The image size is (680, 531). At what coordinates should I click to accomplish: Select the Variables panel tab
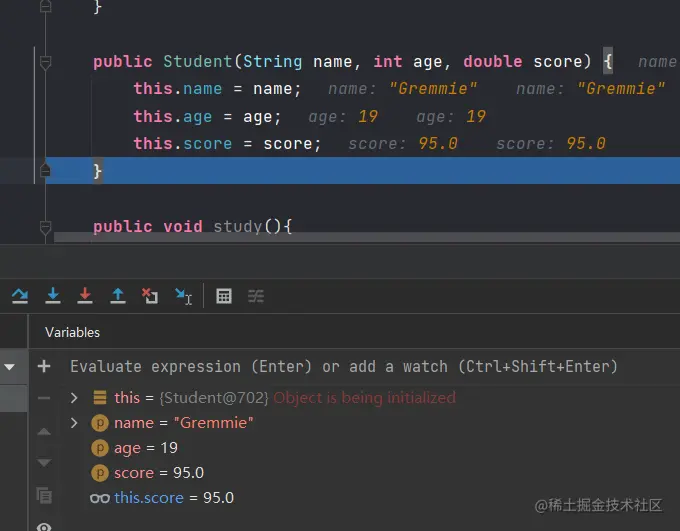pos(72,332)
